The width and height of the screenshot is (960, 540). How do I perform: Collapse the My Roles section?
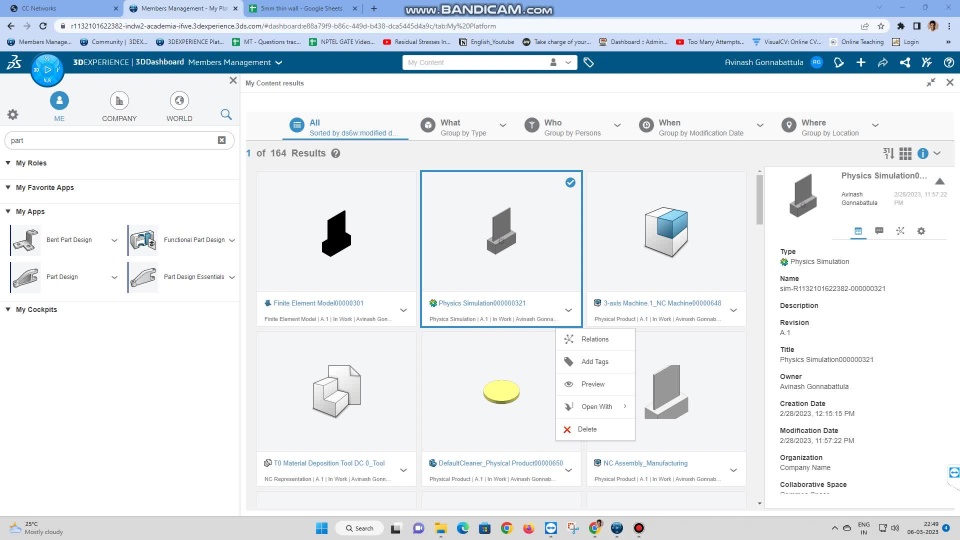point(8,163)
